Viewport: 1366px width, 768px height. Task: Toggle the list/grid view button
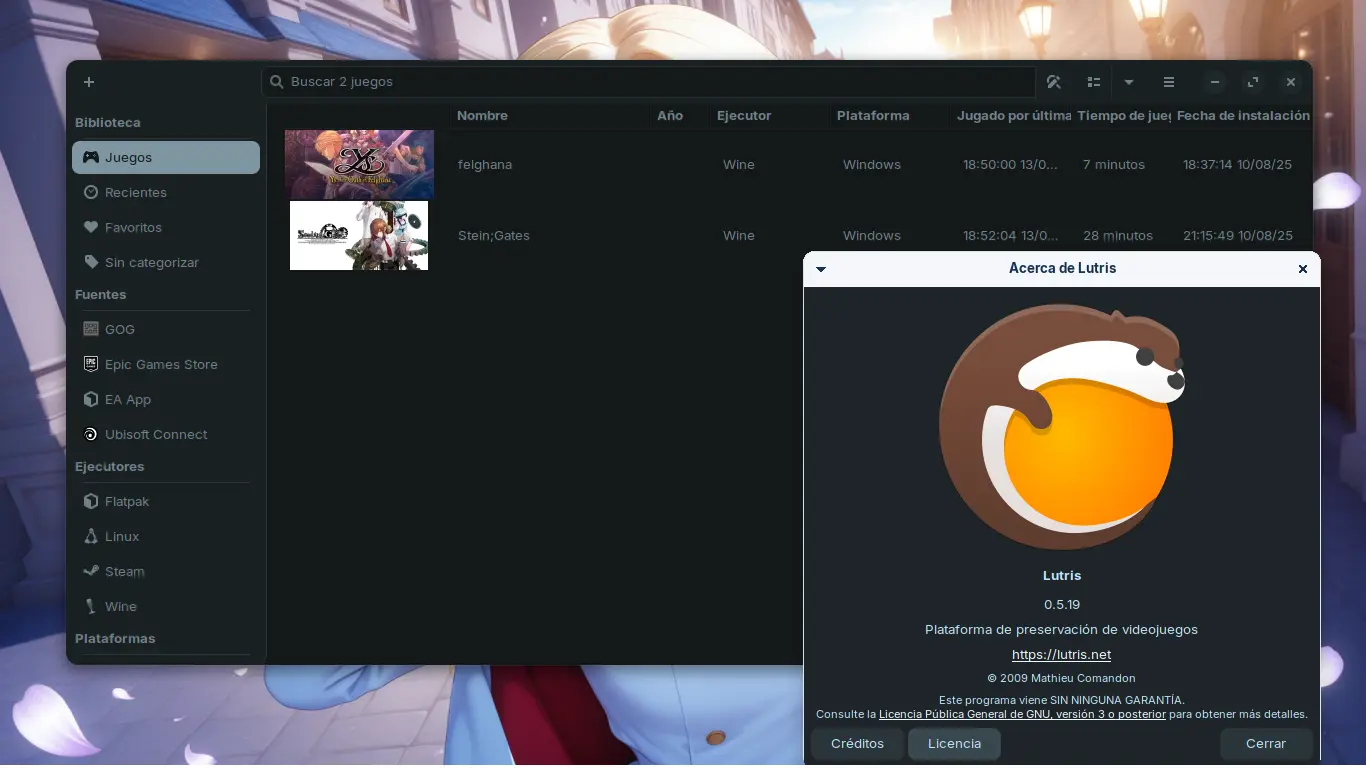[x=1094, y=82]
